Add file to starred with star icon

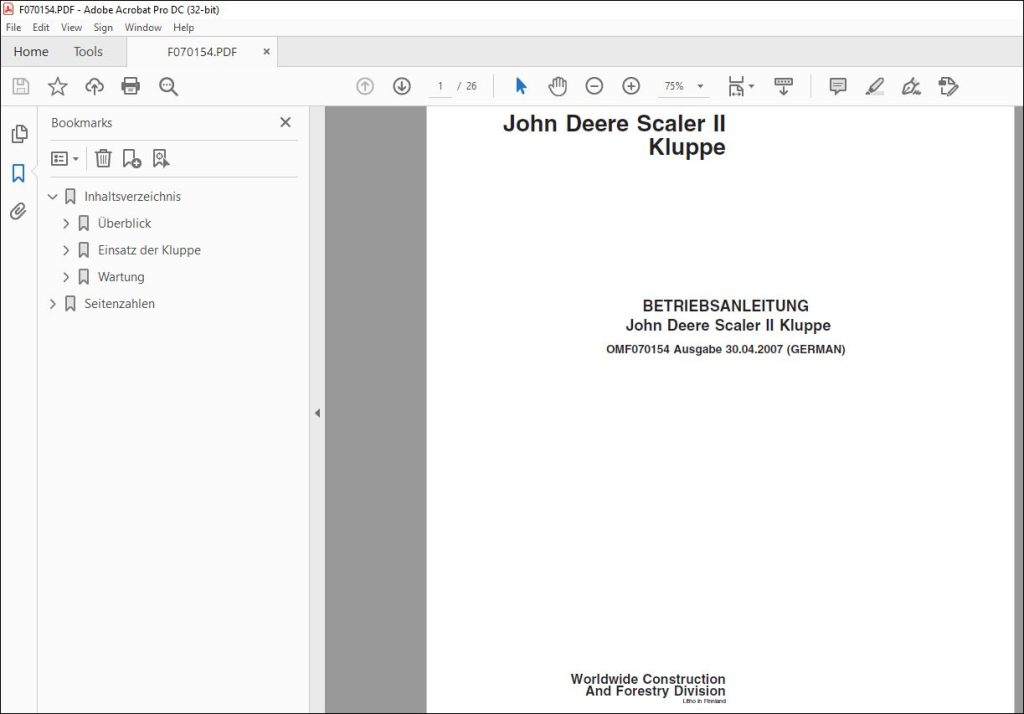pyautogui.click(x=57, y=86)
